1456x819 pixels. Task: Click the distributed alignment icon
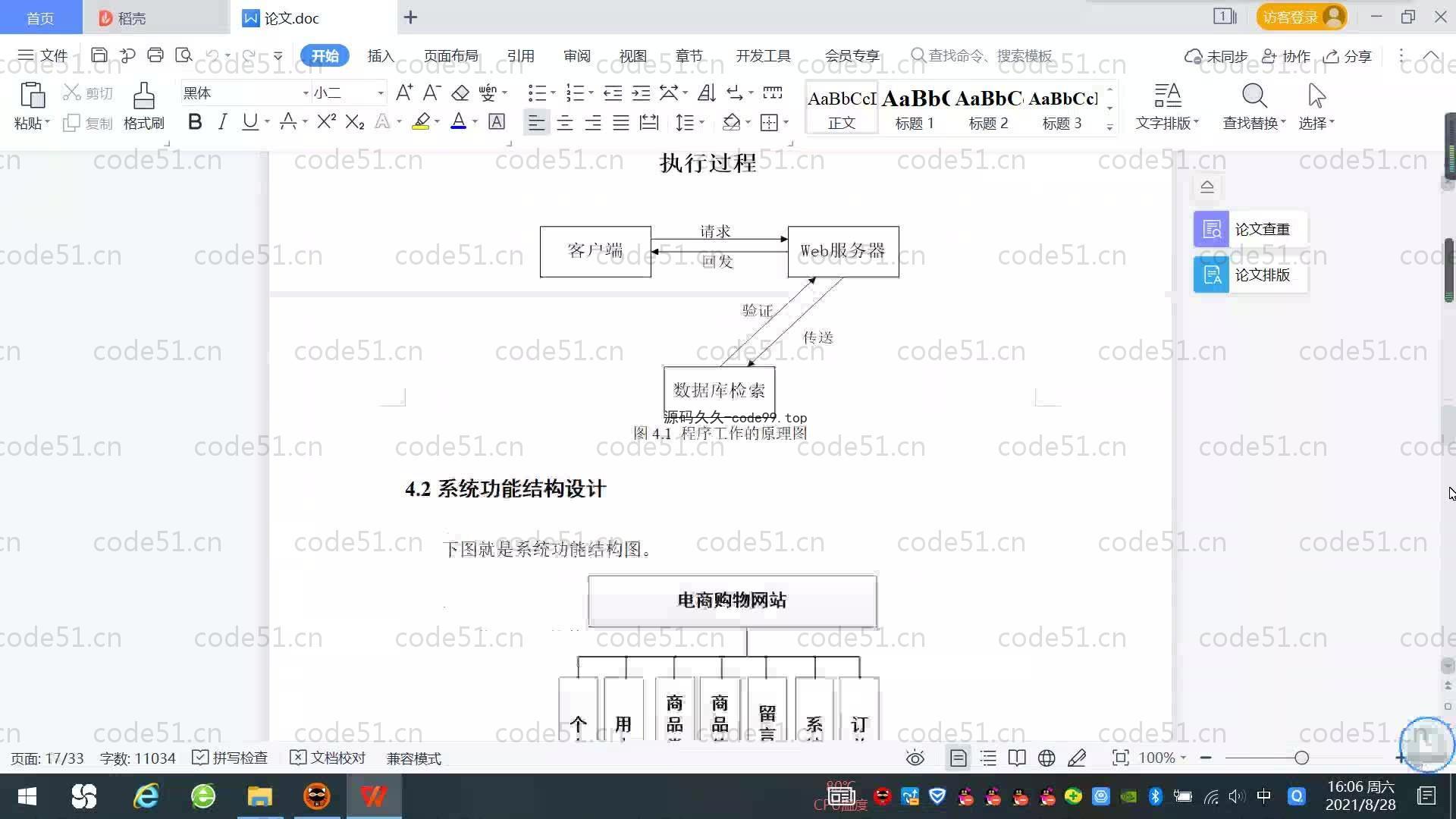click(x=649, y=121)
